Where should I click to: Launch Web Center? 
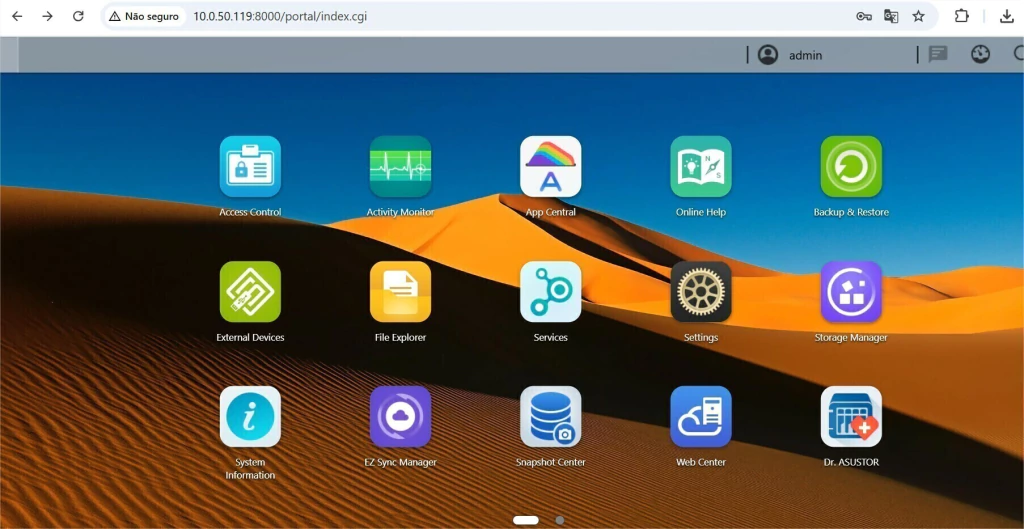click(701, 417)
